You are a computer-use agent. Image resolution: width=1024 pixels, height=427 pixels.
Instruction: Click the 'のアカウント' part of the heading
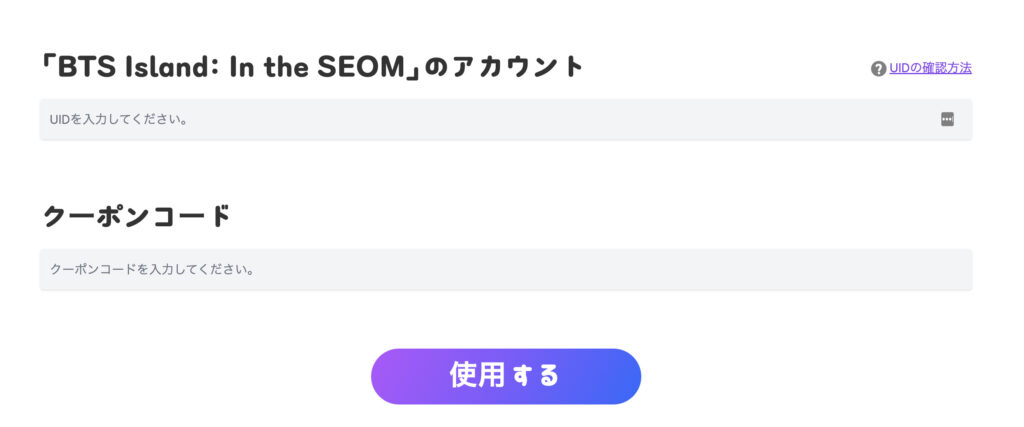(x=504, y=67)
